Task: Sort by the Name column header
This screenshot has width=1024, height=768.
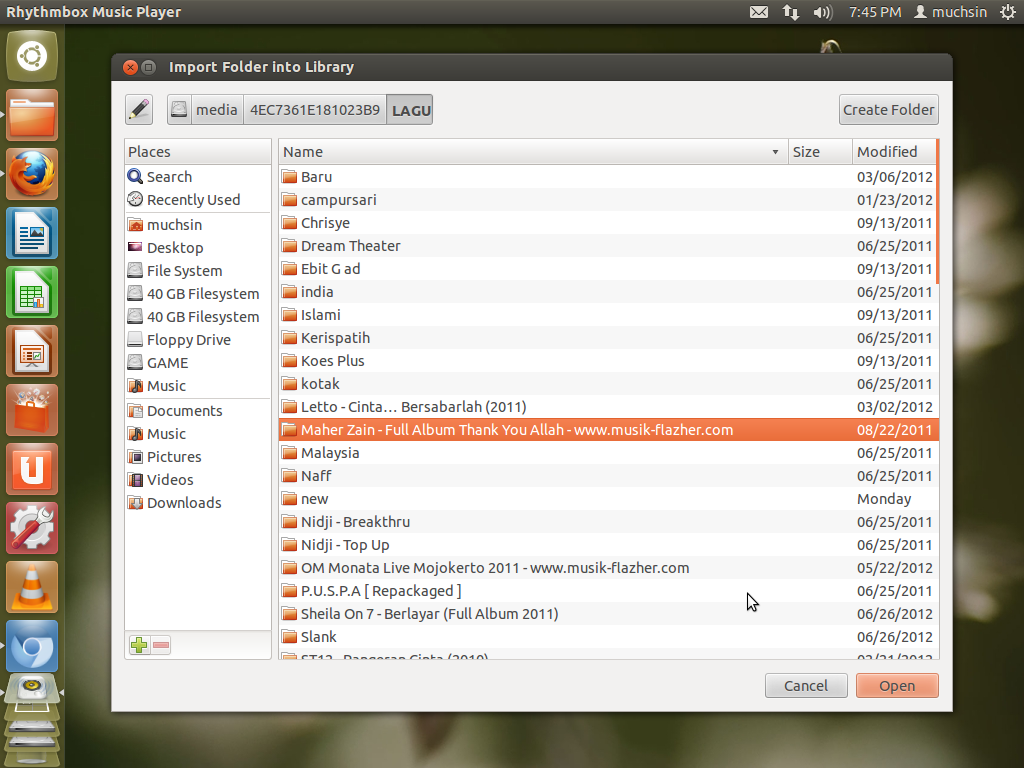Action: [x=533, y=152]
